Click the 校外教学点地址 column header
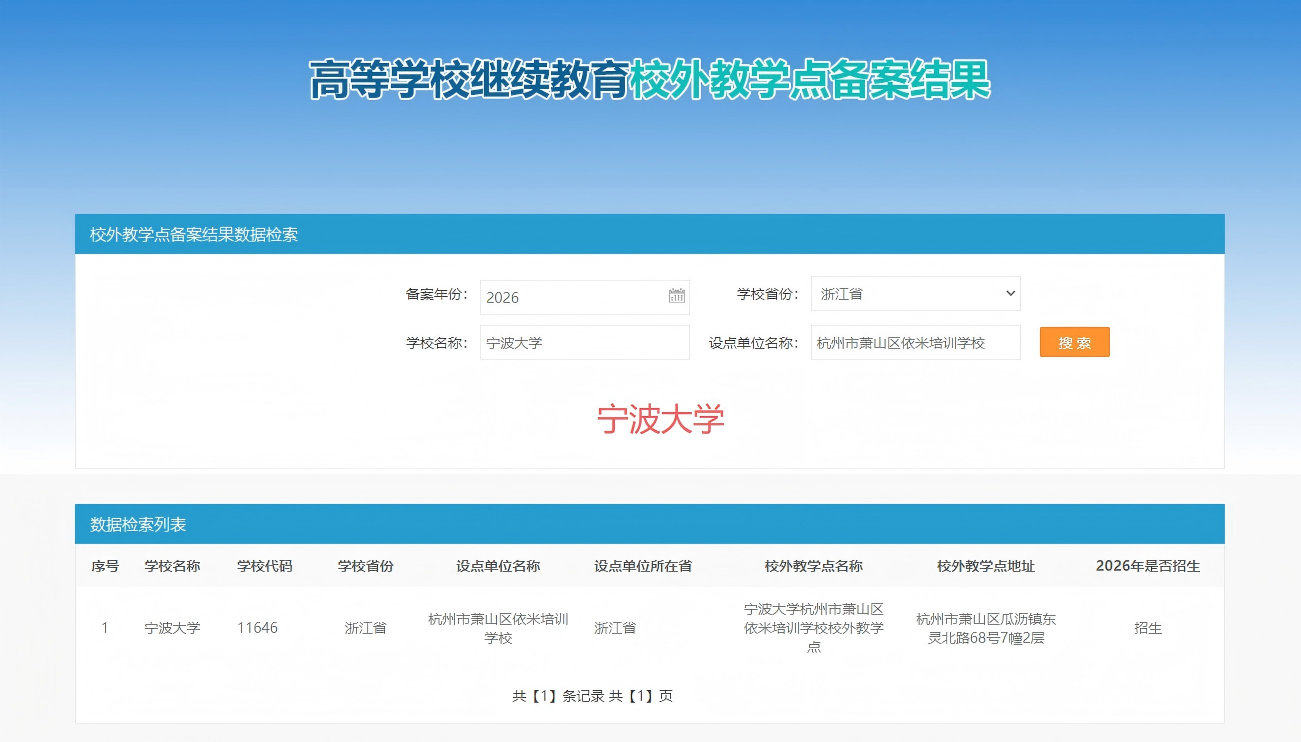Viewport: 1301px width, 742px height. click(x=986, y=566)
